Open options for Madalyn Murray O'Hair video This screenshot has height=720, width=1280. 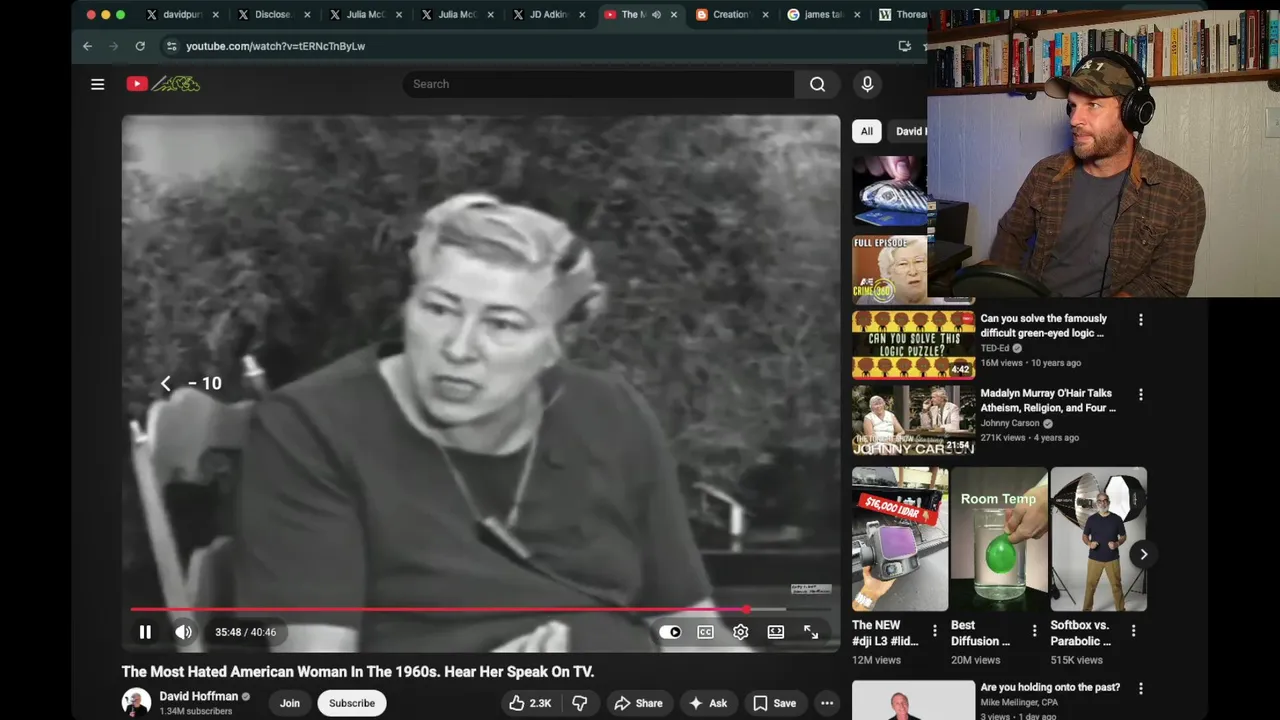pos(1141,395)
